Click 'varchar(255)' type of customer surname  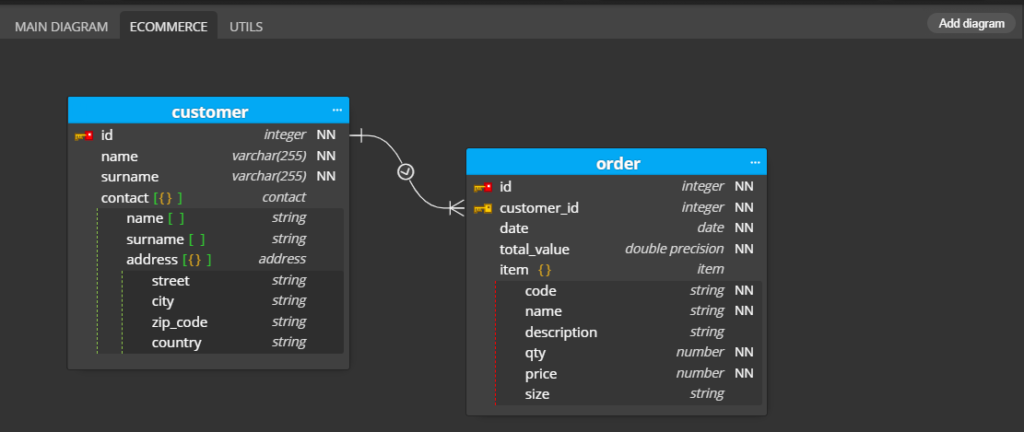(x=269, y=176)
